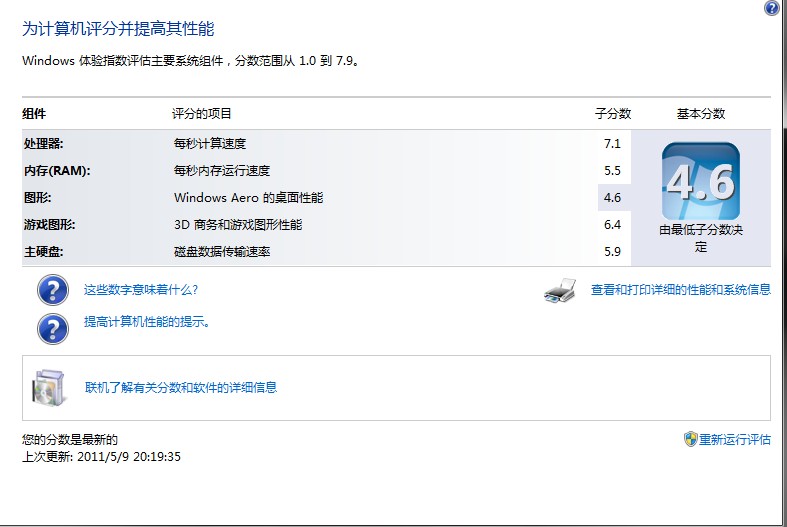Click the memory subscore 5.5
This screenshot has height=527, width=787.
coord(612,171)
